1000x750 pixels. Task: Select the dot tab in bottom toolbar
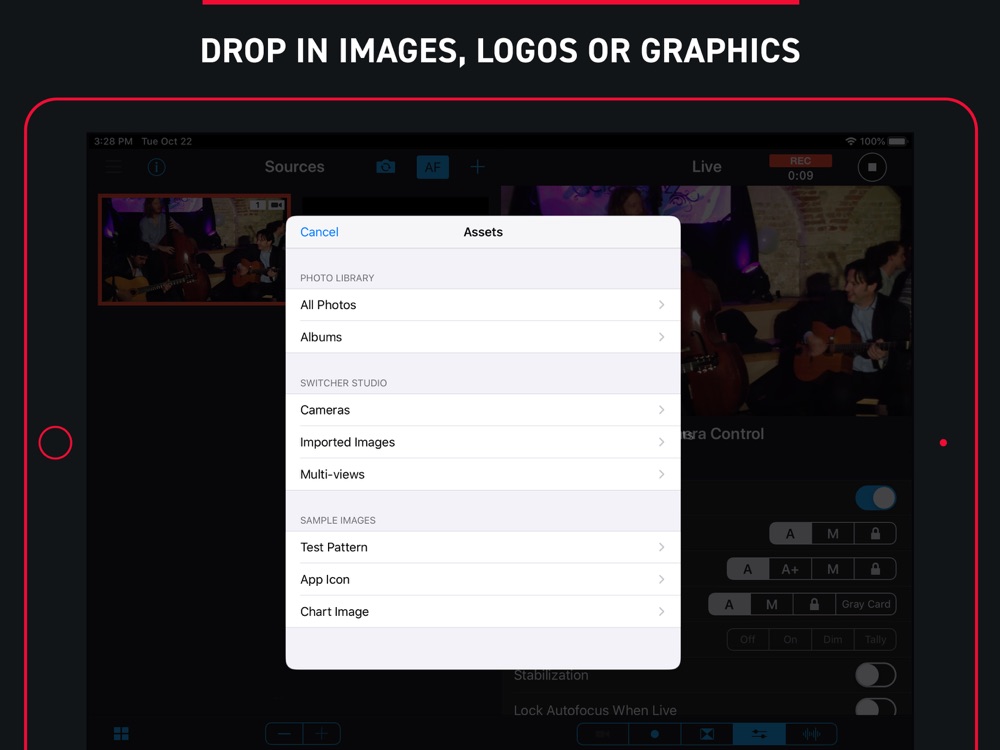pos(654,734)
